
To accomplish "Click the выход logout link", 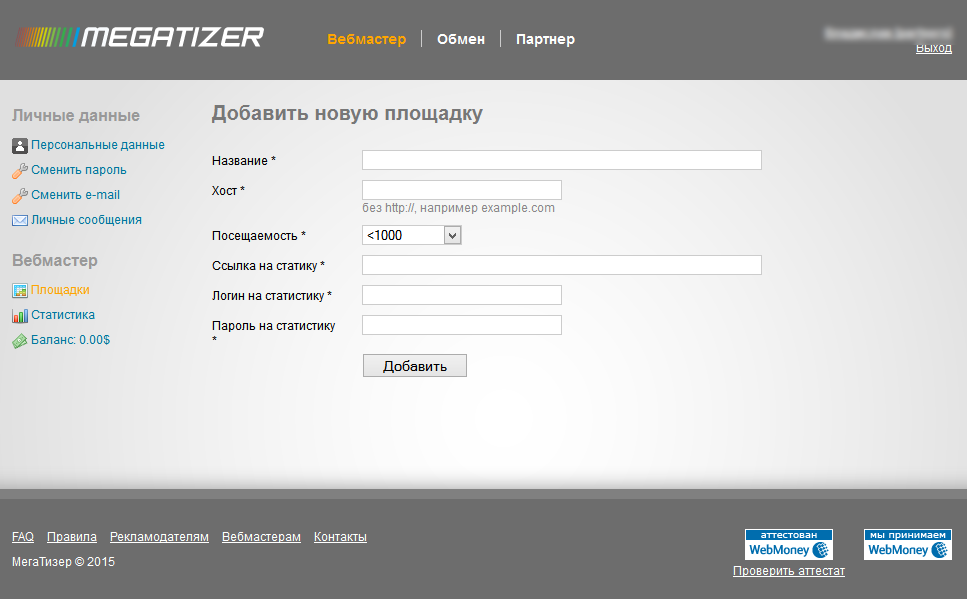I will [x=933, y=47].
